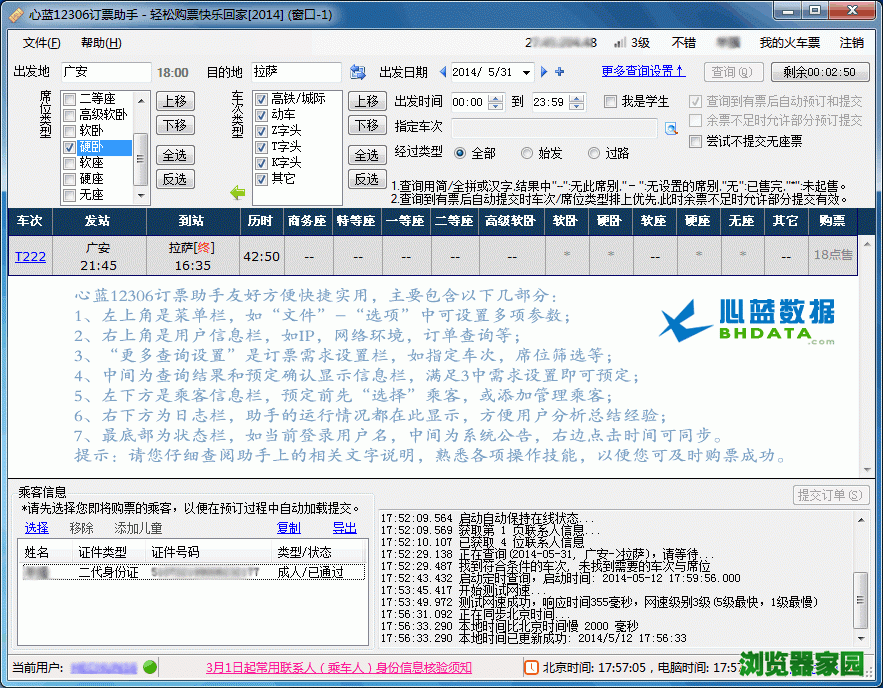Click the search icon beside 指定车次 field
Image resolution: width=883 pixels, height=688 pixels.
[x=671, y=128]
